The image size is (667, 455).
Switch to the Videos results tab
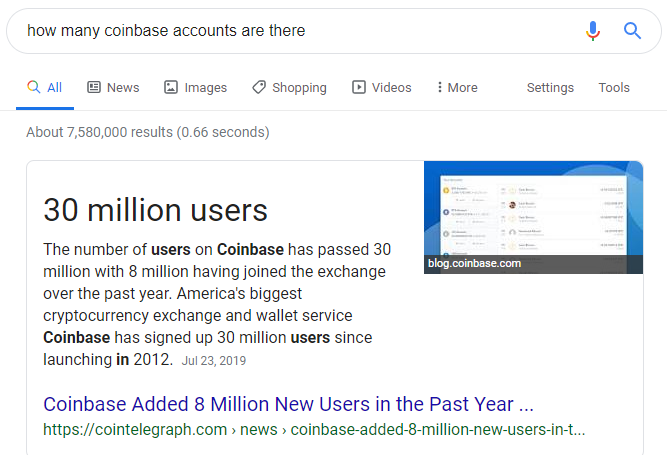tap(382, 87)
